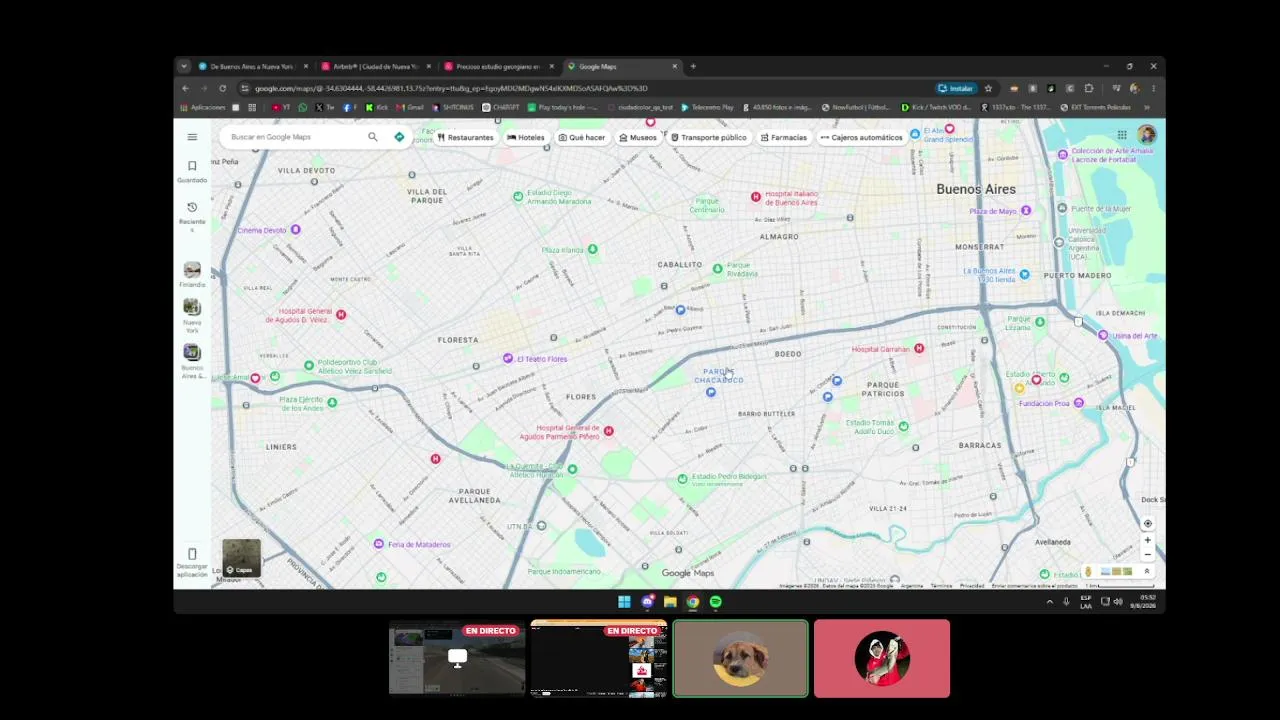1280x720 pixels.
Task: Open the Gmail bookmark
Action: [410, 107]
